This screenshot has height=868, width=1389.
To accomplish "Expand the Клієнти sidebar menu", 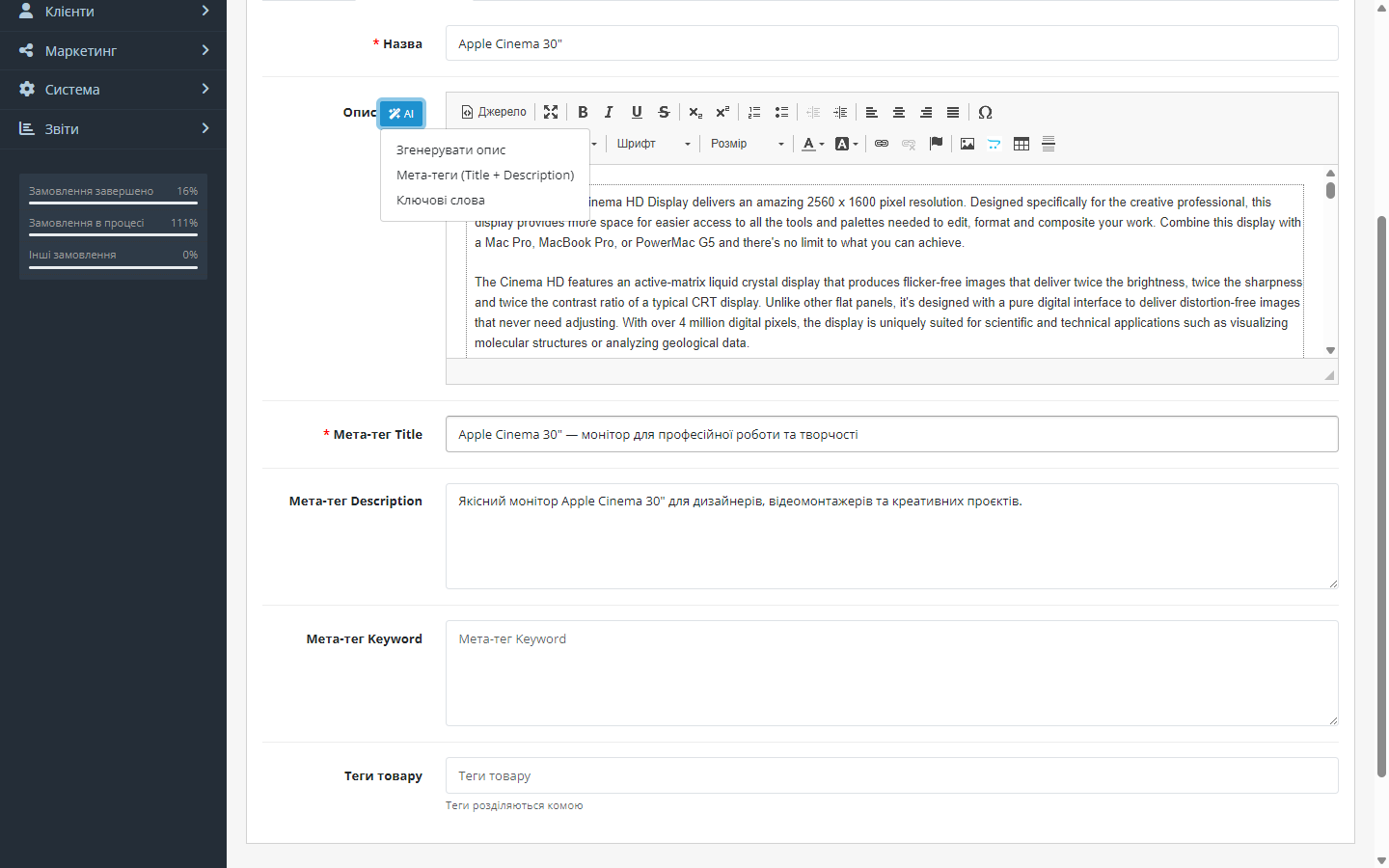I will pyautogui.click(x=113, y=12).
